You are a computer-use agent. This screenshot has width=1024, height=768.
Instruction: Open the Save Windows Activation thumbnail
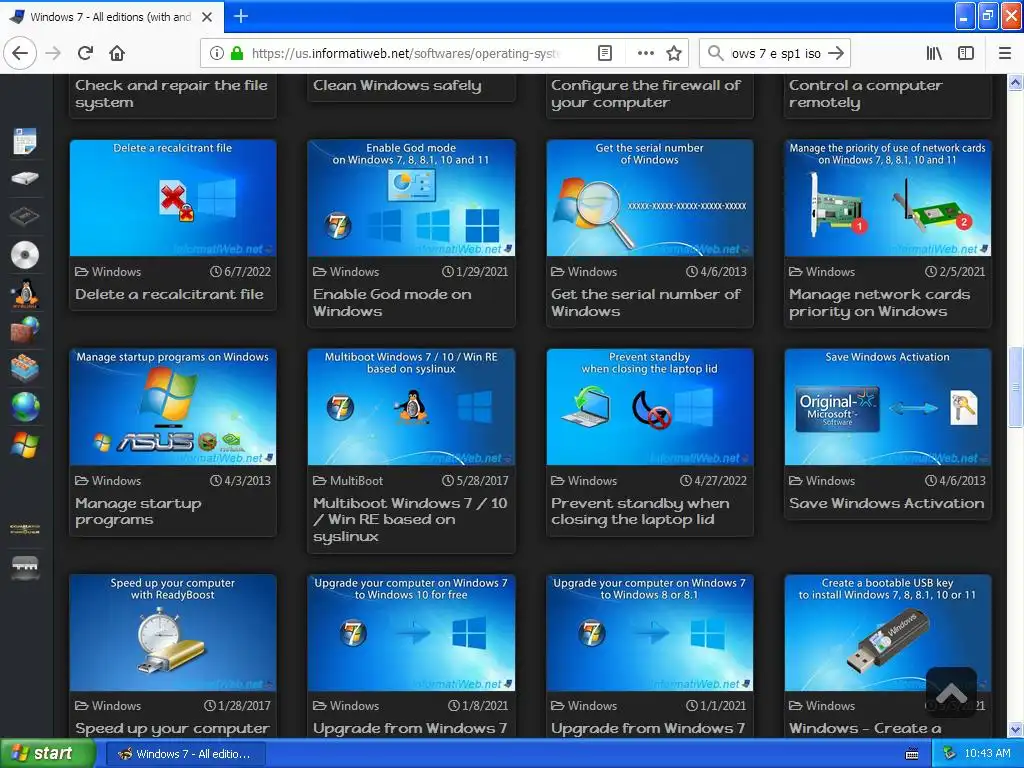(x=888, y=407)
